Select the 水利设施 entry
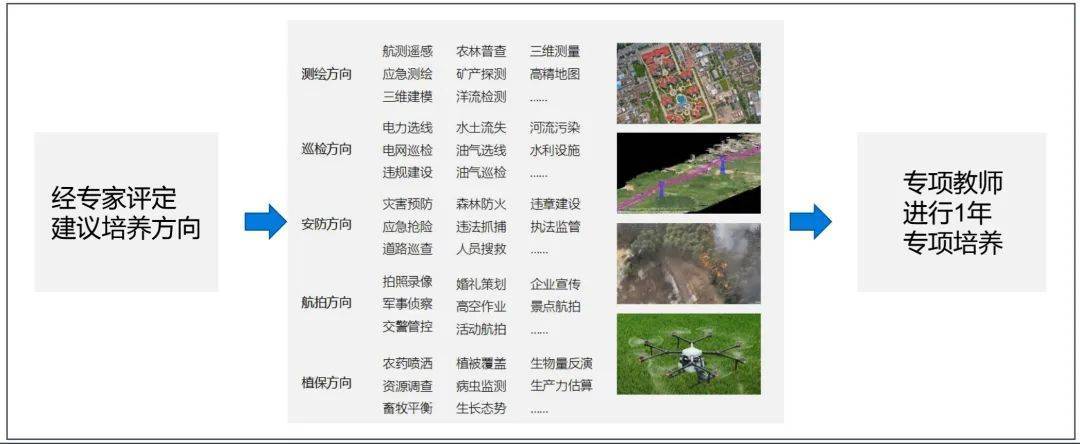The width and height of the screenshot is (1080, 444). (555, 150)
